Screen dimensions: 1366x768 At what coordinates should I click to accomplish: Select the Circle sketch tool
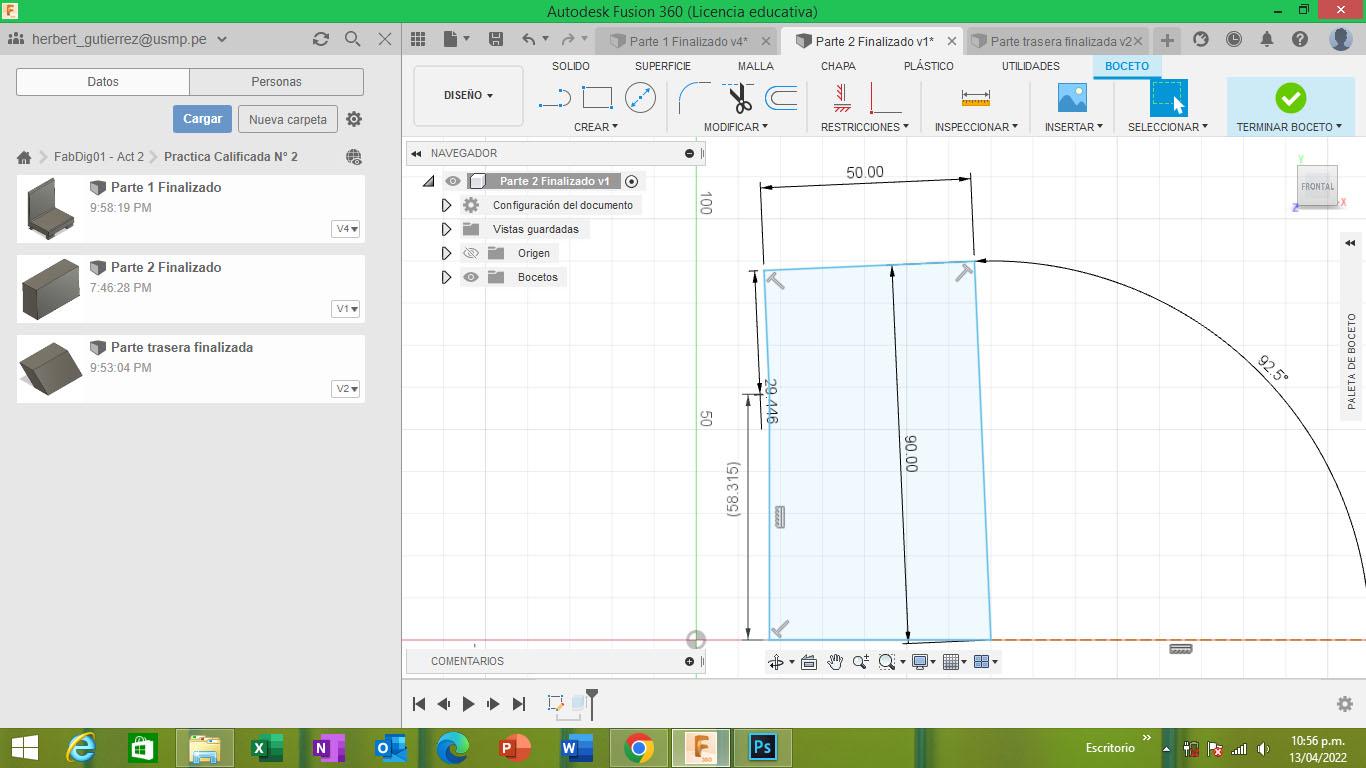(x=640, y=98)
